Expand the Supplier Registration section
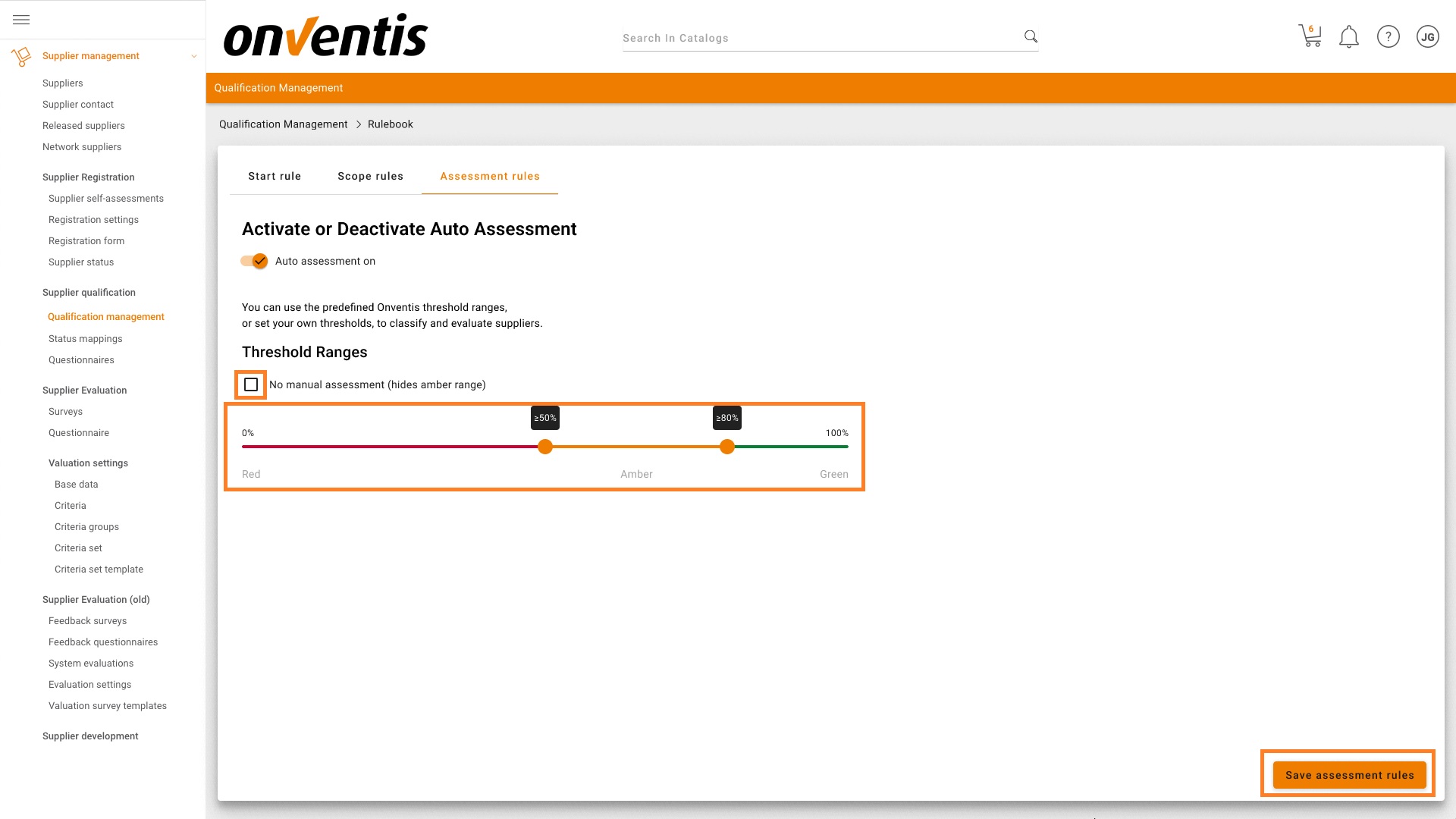The width and height of the screenshot is (1456, 819). coord(88,177)
